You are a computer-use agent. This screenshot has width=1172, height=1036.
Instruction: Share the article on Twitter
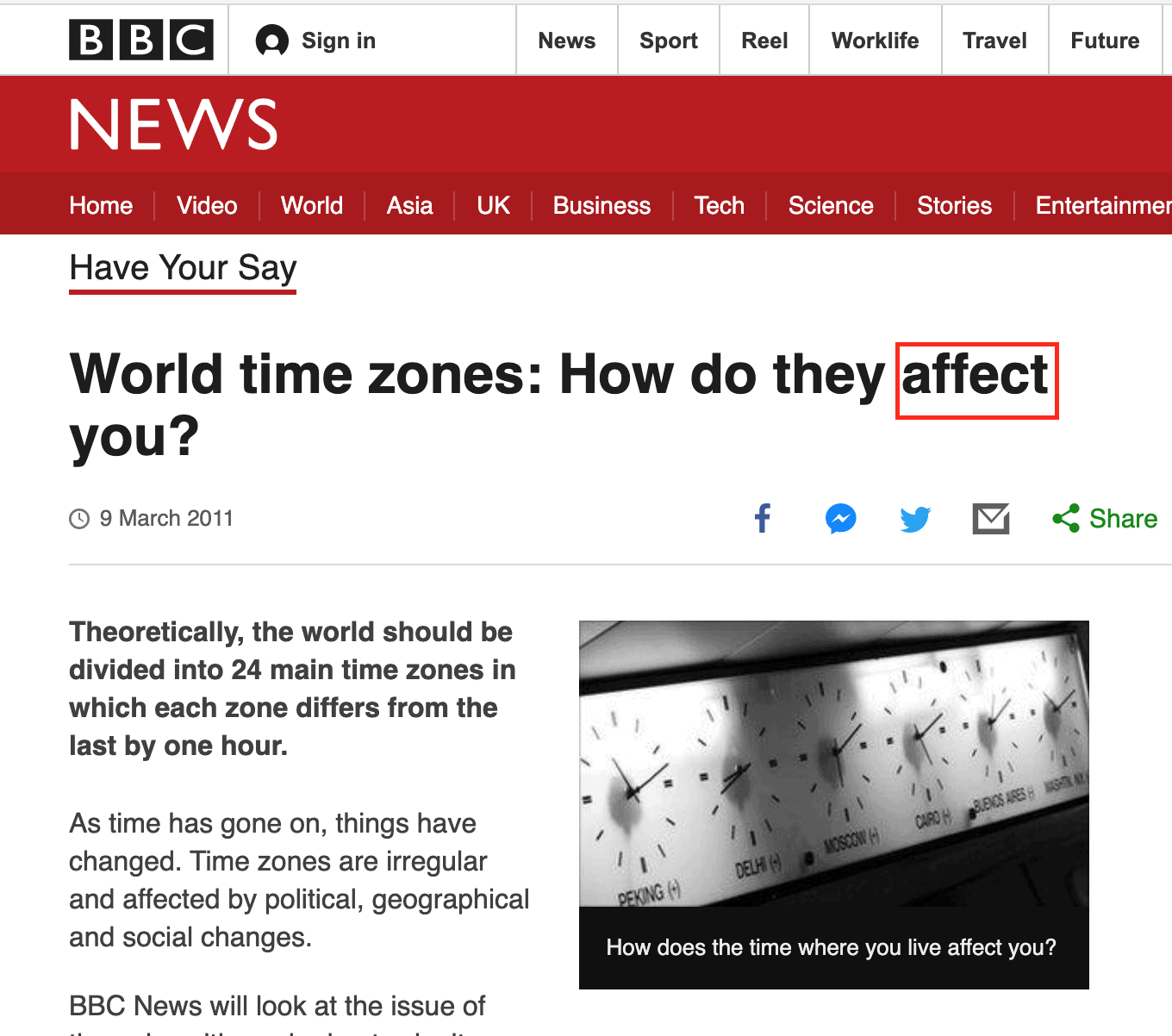click(x=914, y=519)
